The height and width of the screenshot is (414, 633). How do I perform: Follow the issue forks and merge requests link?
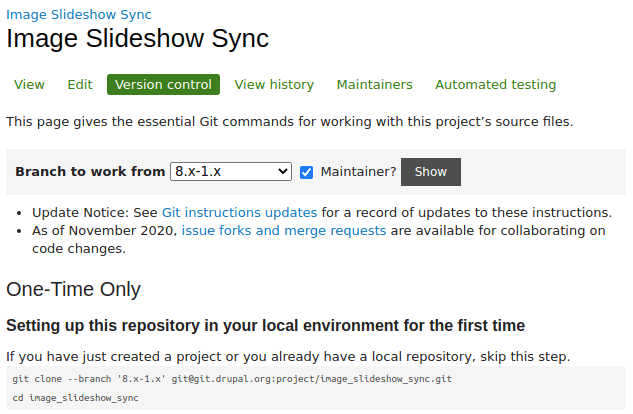(283, 230)
